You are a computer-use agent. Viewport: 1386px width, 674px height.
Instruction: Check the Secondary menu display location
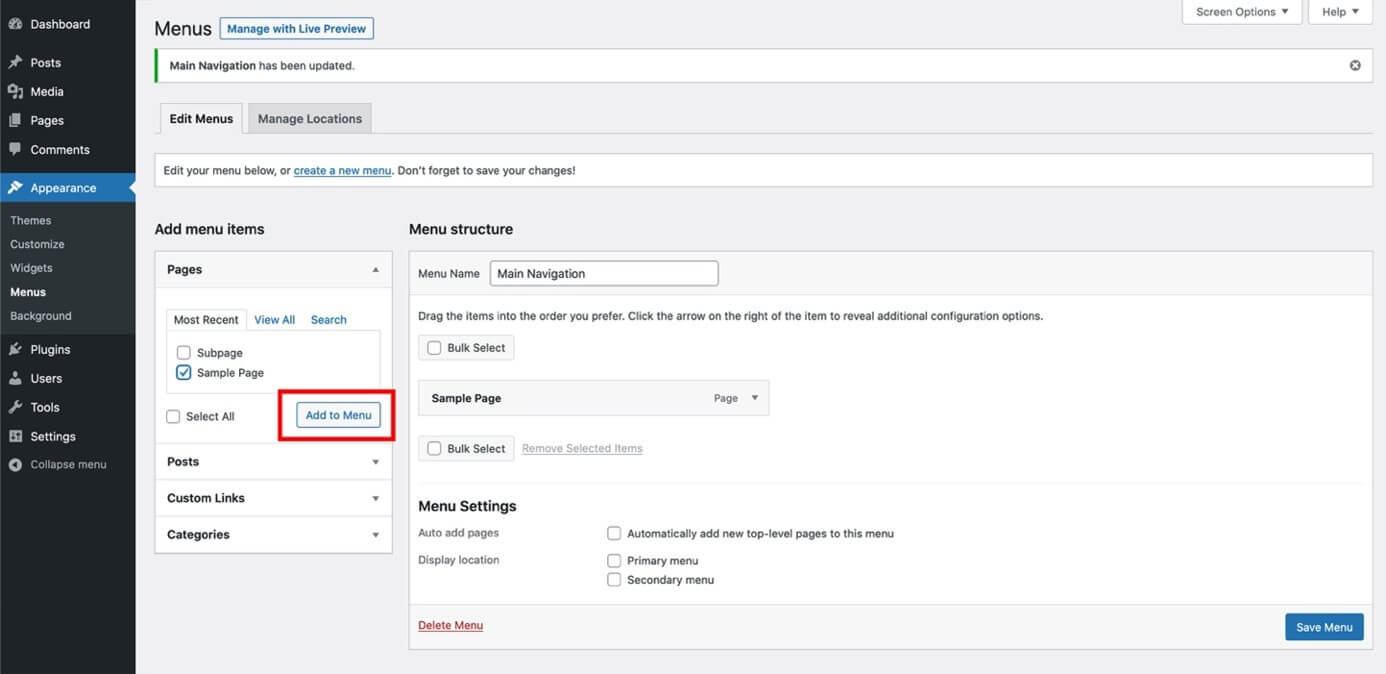[614, 580]
